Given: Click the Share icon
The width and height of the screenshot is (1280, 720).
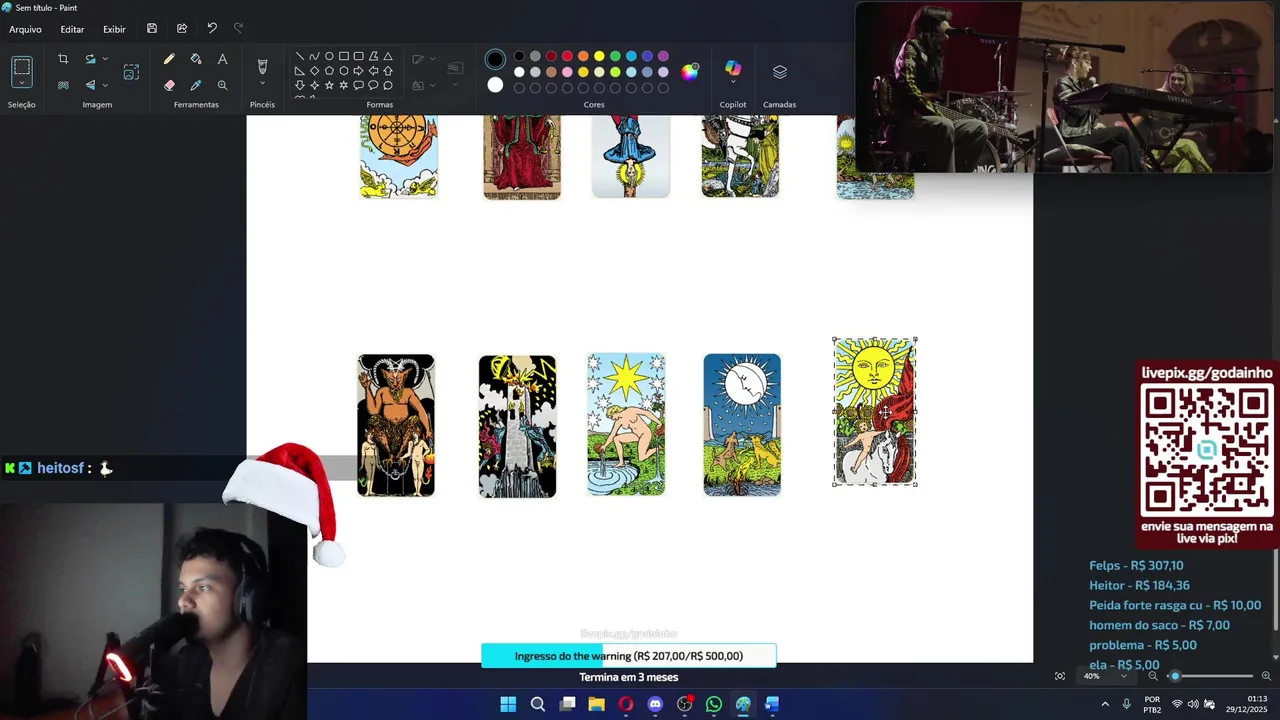Looking at the screenshot, I should tap(182, 29).
